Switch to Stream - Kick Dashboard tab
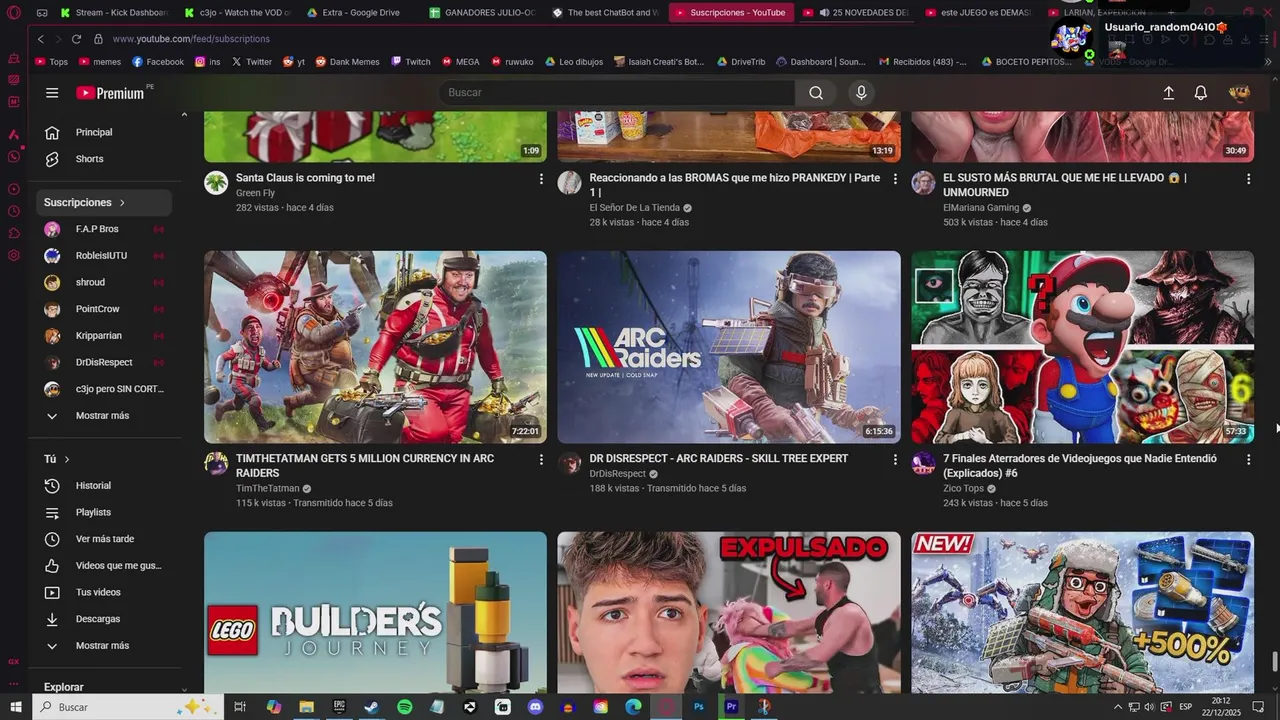 pos(113,13)
